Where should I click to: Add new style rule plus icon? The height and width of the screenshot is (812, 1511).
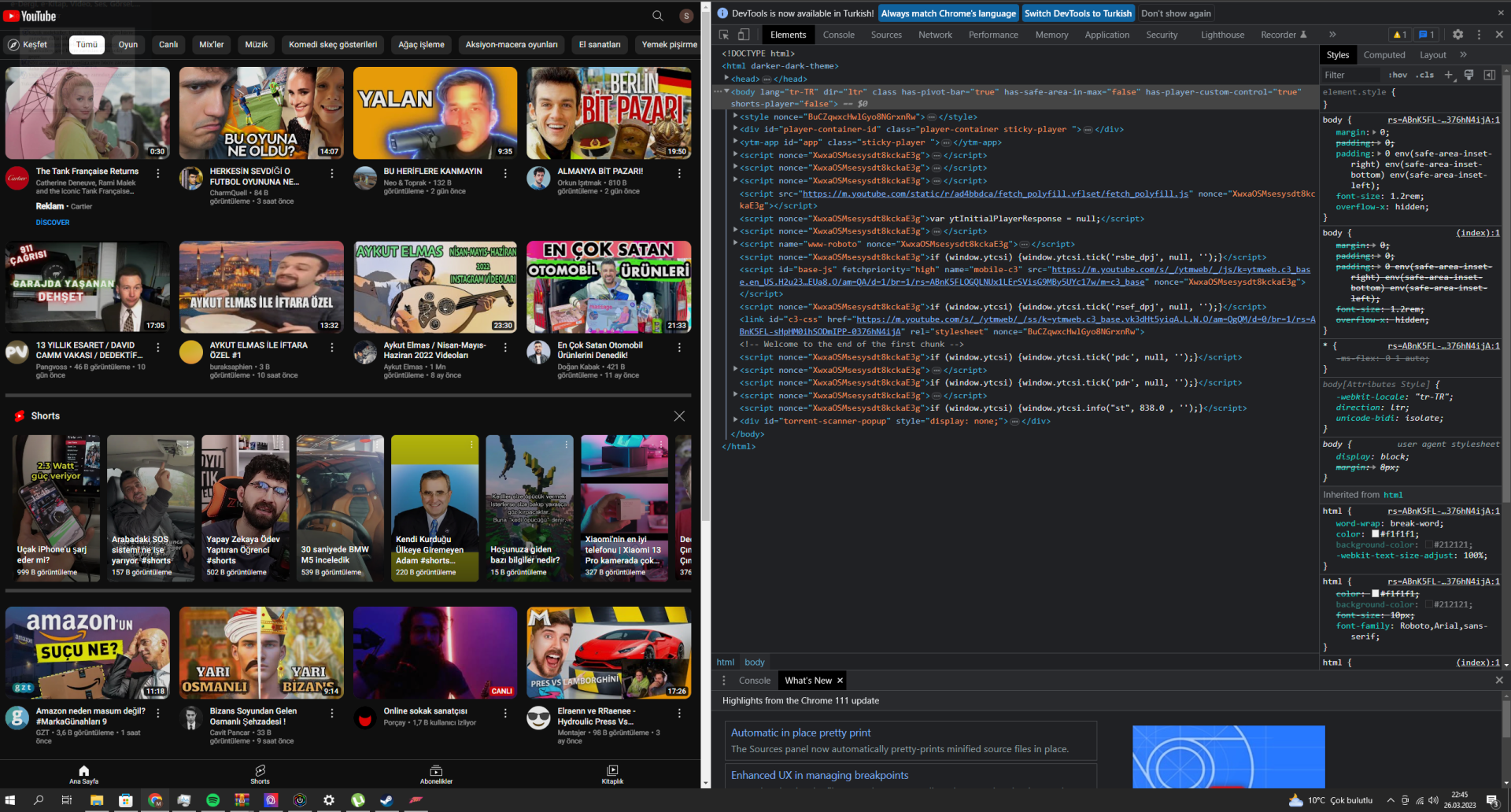[1448, 75]
